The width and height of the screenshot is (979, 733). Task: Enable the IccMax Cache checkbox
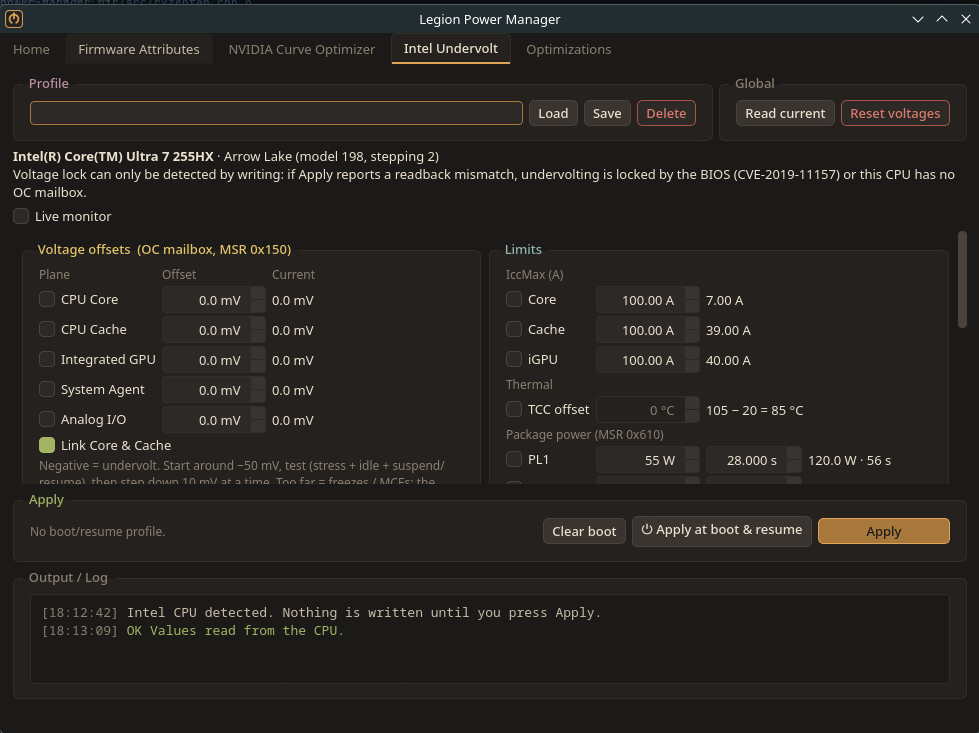[514, 329]
